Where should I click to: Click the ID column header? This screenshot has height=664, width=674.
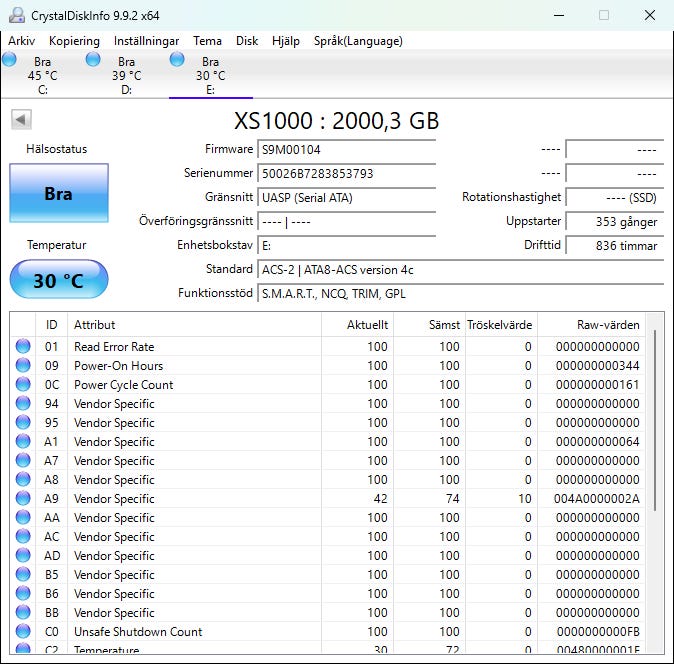point(51,324)
